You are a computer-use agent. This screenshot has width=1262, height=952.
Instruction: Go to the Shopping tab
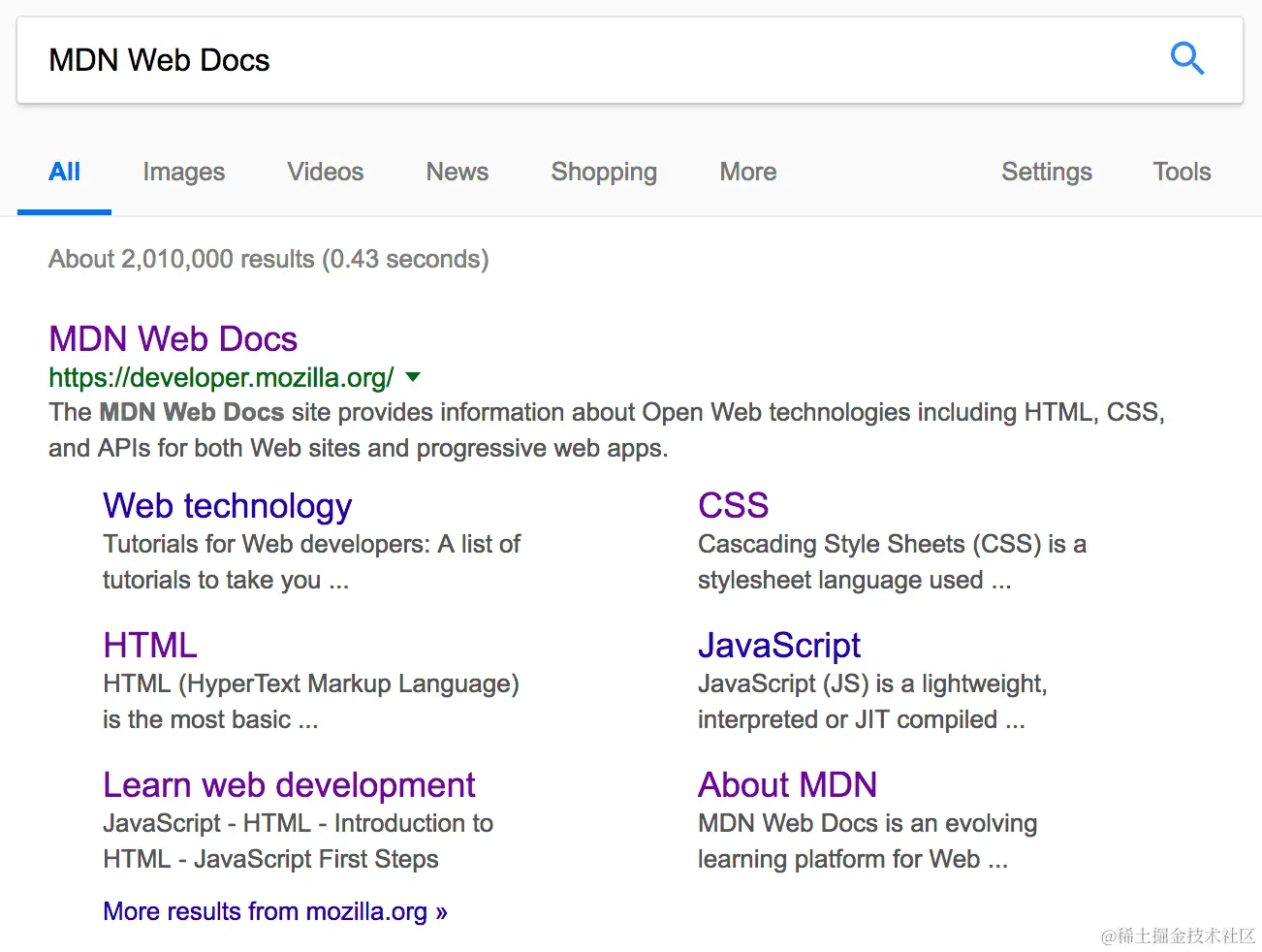(x=604, y=173)
